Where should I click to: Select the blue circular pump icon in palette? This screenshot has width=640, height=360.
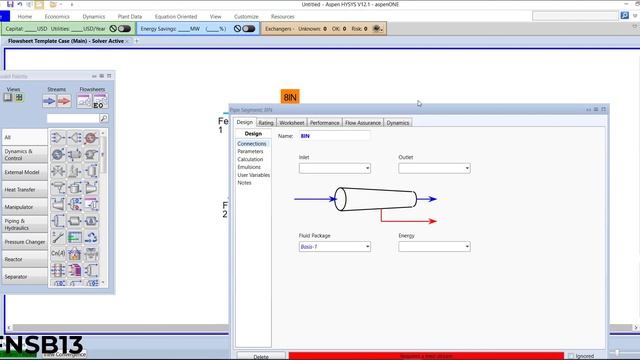[x=58, y=154]
